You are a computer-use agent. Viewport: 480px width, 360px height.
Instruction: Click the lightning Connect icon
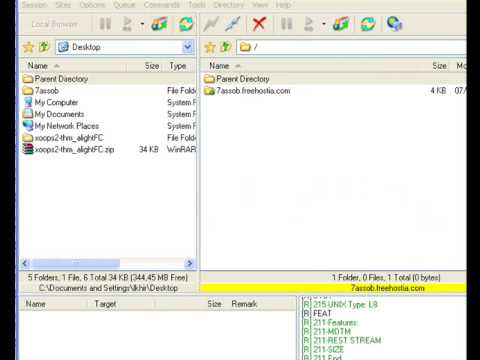click(x=211, y=24)
